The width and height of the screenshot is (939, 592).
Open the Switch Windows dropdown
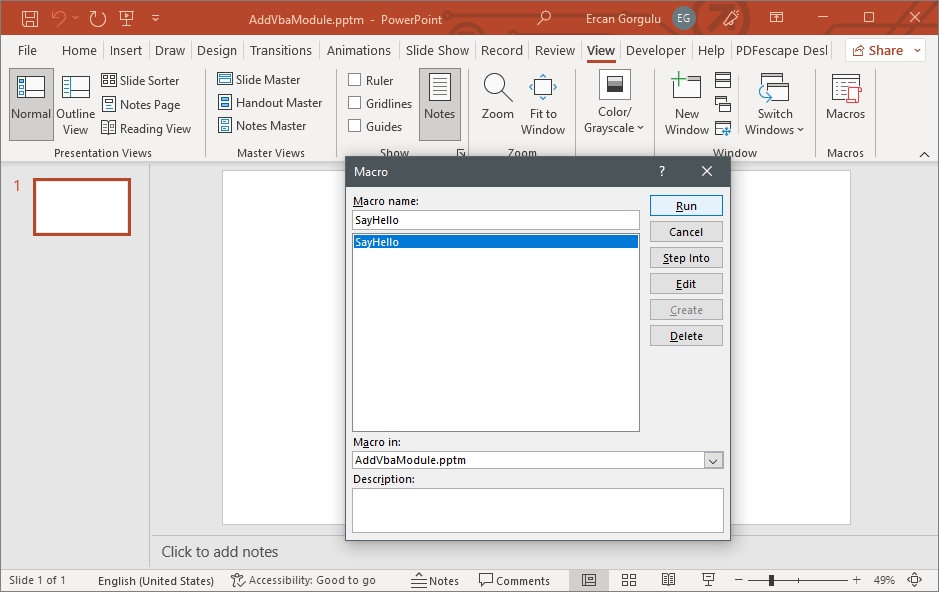(x=774, y=100)
